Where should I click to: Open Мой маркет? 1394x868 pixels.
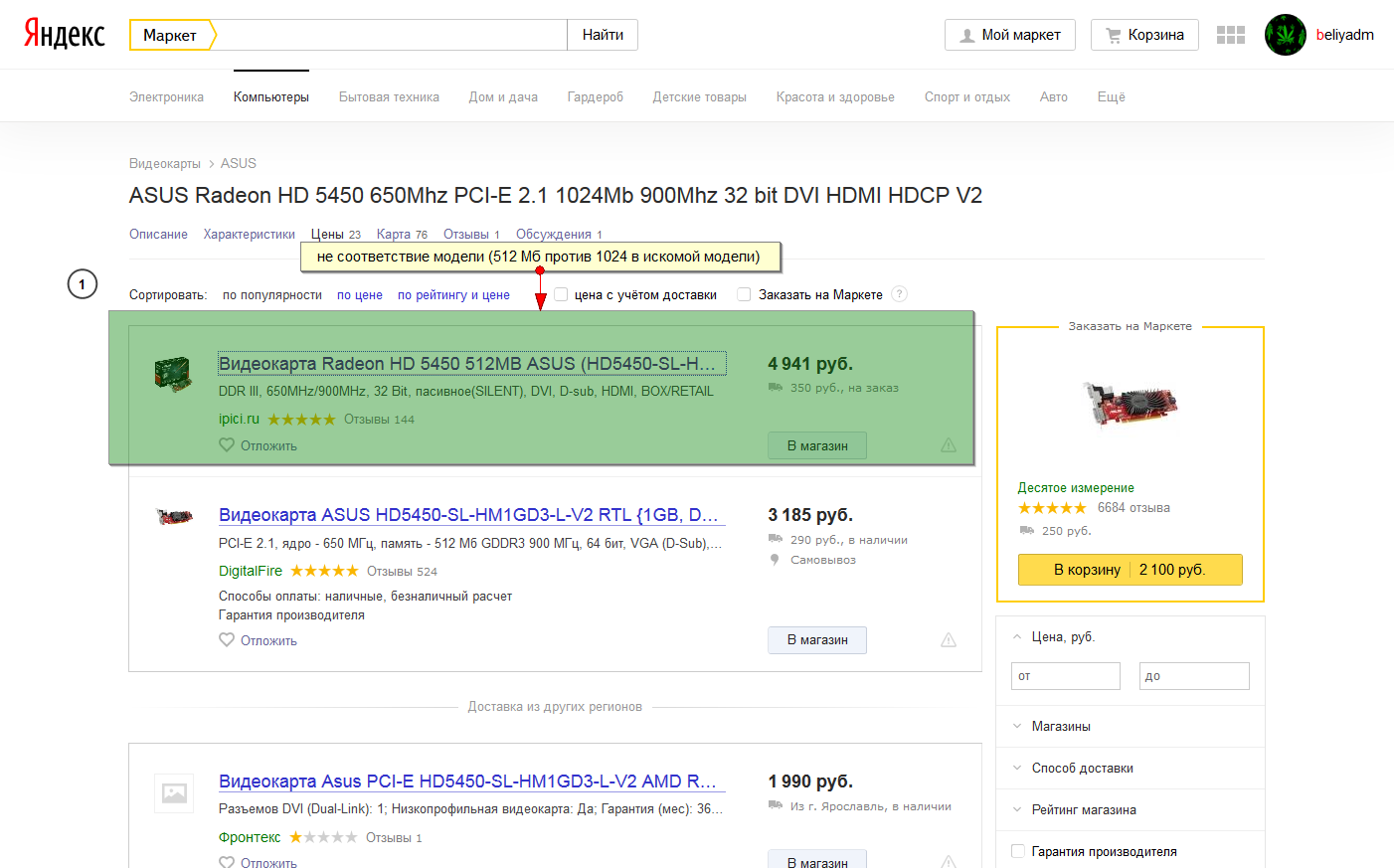[x=1009, y=35]
